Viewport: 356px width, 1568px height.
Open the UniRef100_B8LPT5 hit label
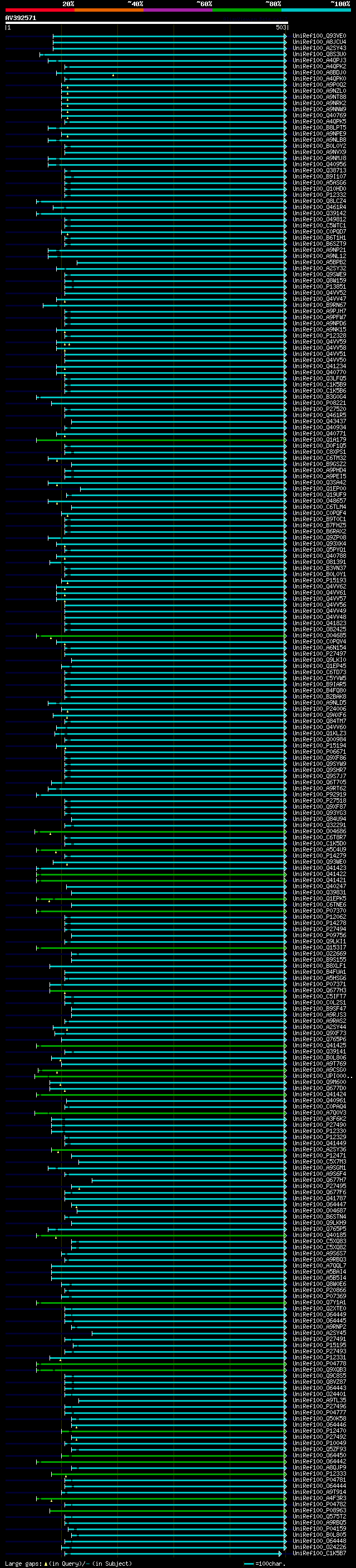click(319, 128)
